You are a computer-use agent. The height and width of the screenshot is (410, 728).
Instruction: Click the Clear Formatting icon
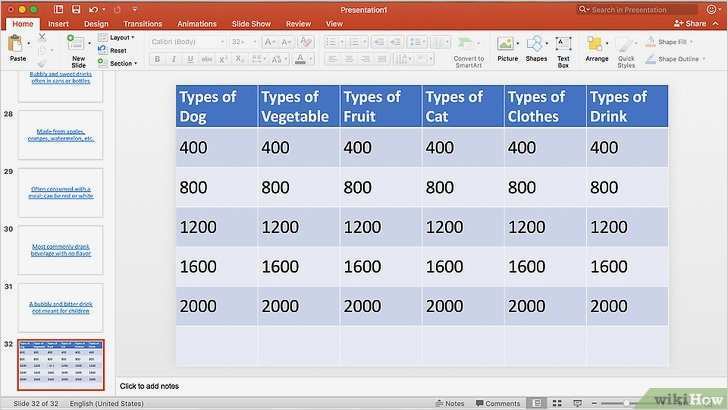pos(306,42)
